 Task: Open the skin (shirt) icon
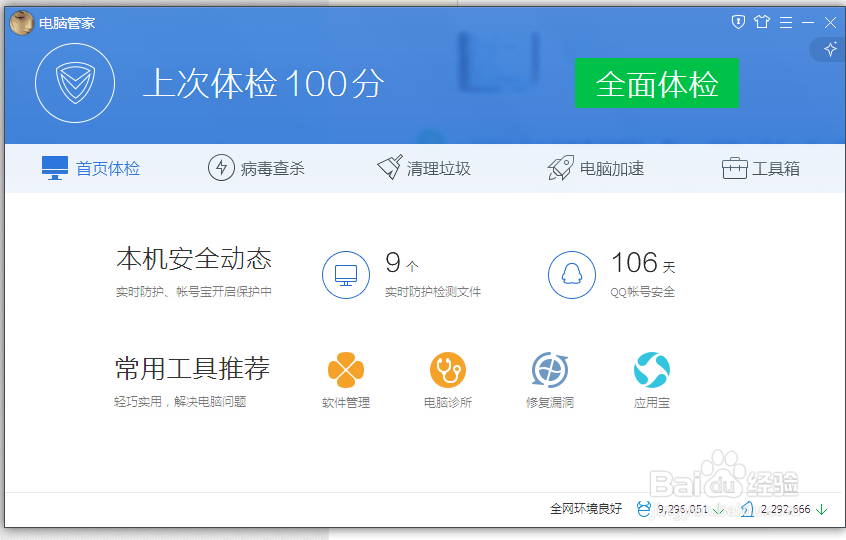[762, 22]
